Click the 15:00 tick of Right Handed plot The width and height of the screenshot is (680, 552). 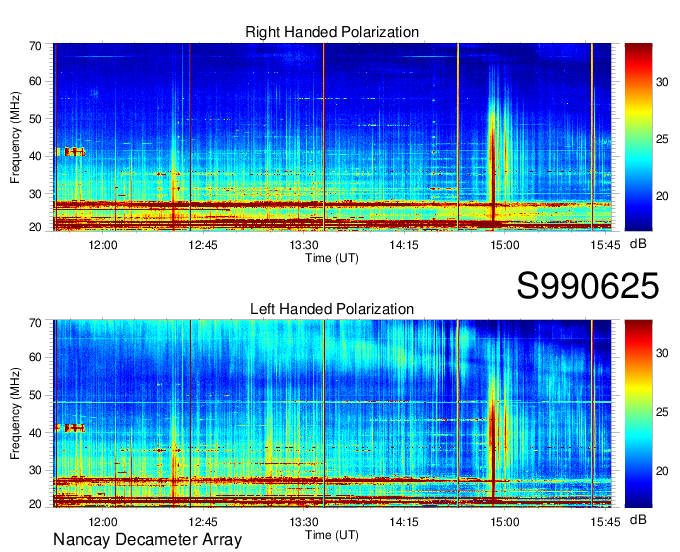tap(504, 245)
